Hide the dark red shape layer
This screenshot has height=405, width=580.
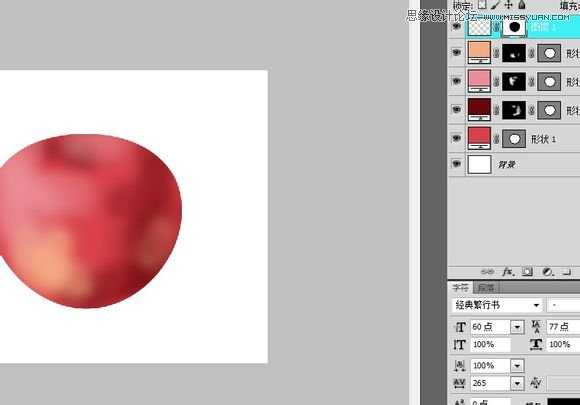[456, 109]
